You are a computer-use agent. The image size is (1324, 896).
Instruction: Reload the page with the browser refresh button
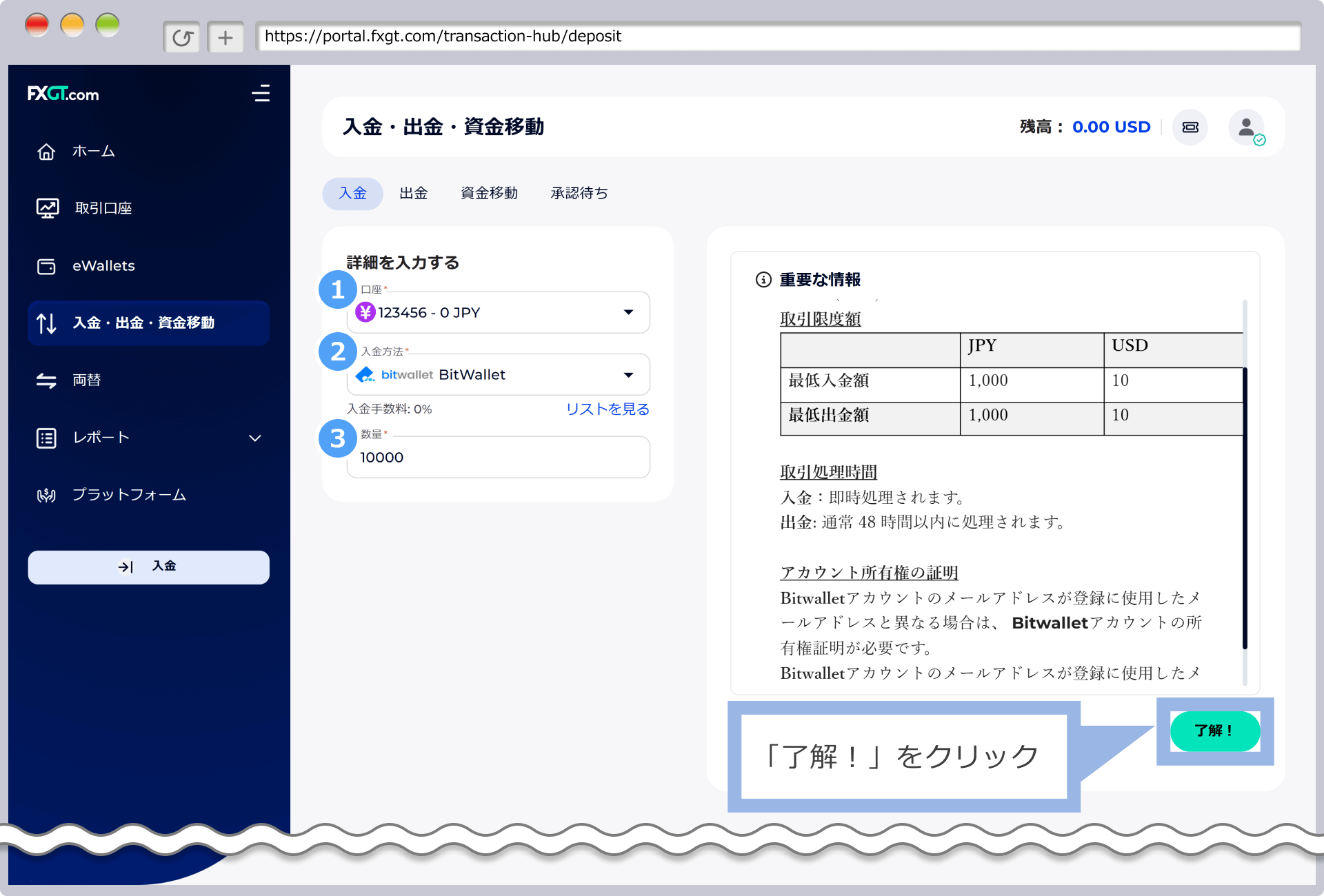pyautogui.click(x=182, y=37)
